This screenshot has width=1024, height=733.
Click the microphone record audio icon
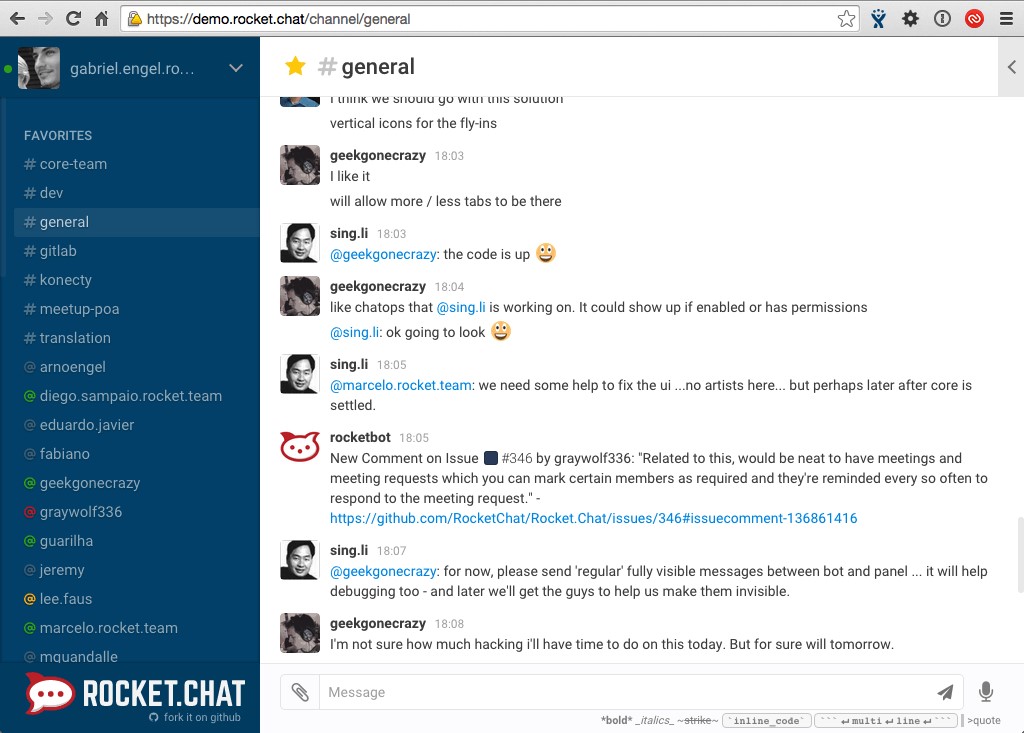[x=985, y=691]
